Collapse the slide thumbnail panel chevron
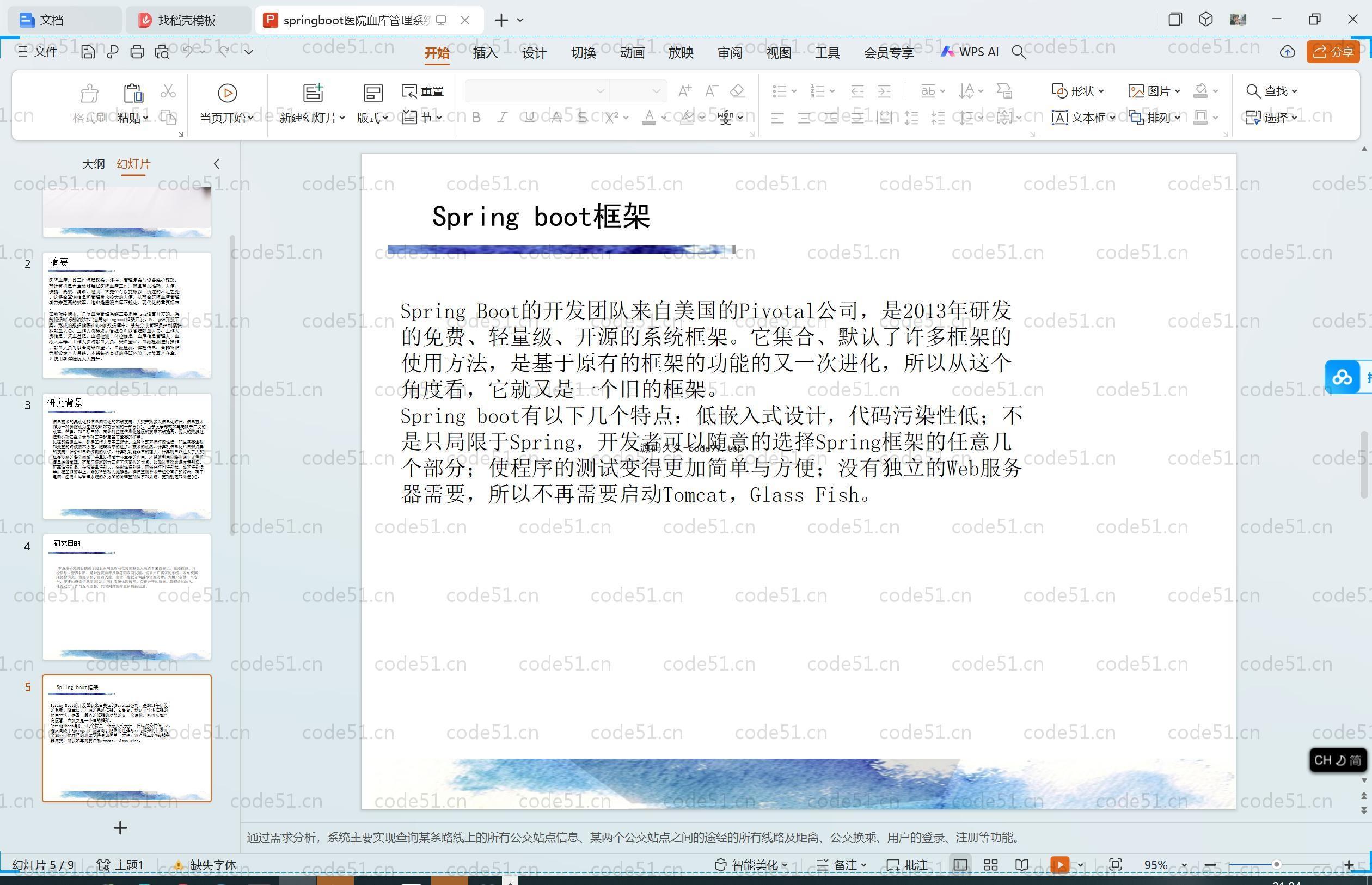The height and width of the screenshot is (885, 1372). pos(217,164)
